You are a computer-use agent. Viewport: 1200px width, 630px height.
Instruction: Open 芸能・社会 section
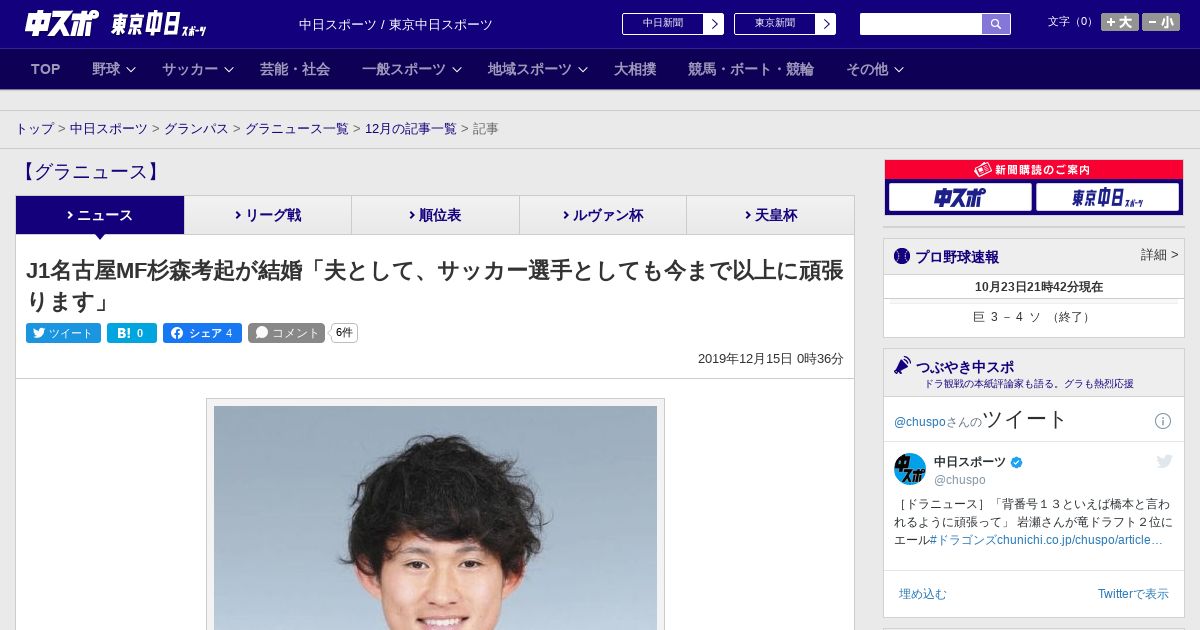tap(295, 69)
